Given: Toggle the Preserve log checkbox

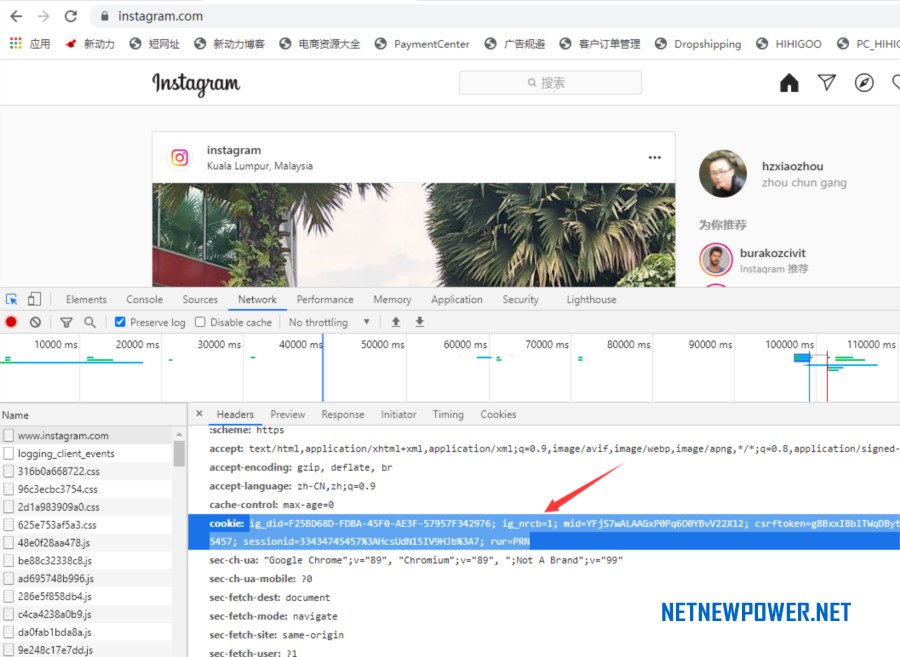Looking at the screenshot, I should pyautogui.click(x=120, y=322).
